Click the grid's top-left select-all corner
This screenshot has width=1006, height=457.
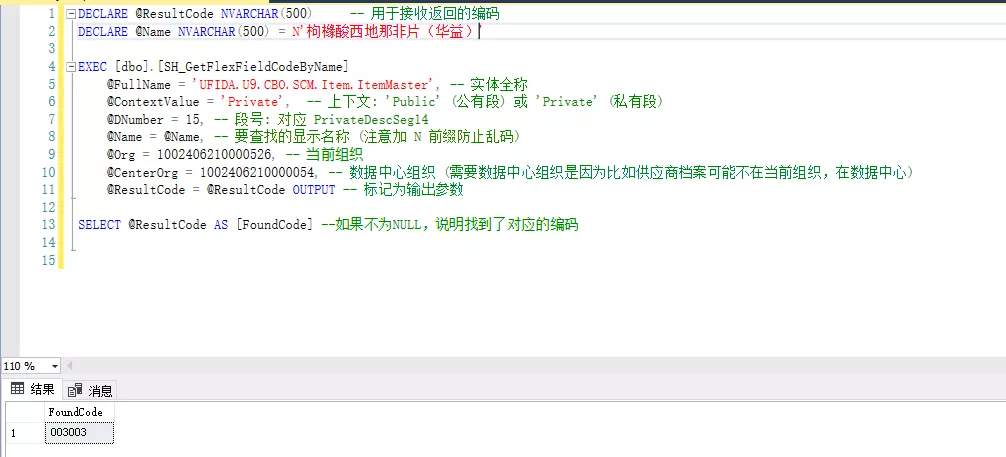[x=22, y=411]
